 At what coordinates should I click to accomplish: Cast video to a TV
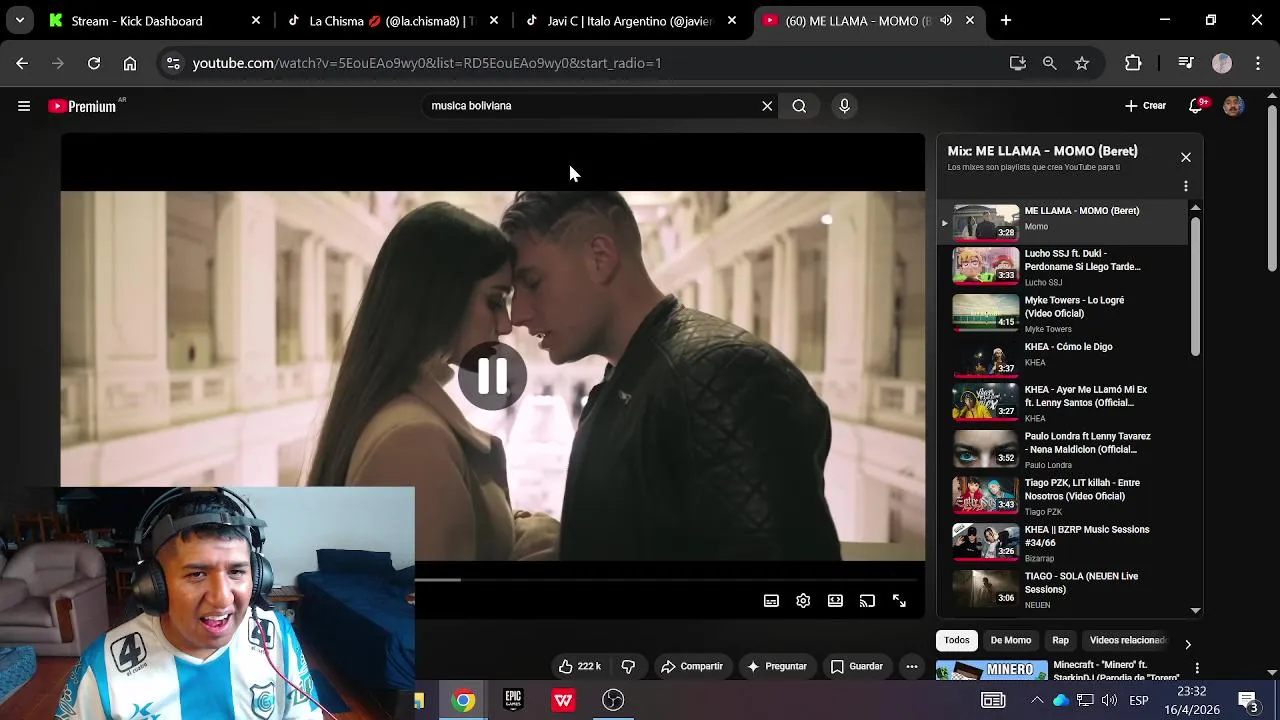867,601
